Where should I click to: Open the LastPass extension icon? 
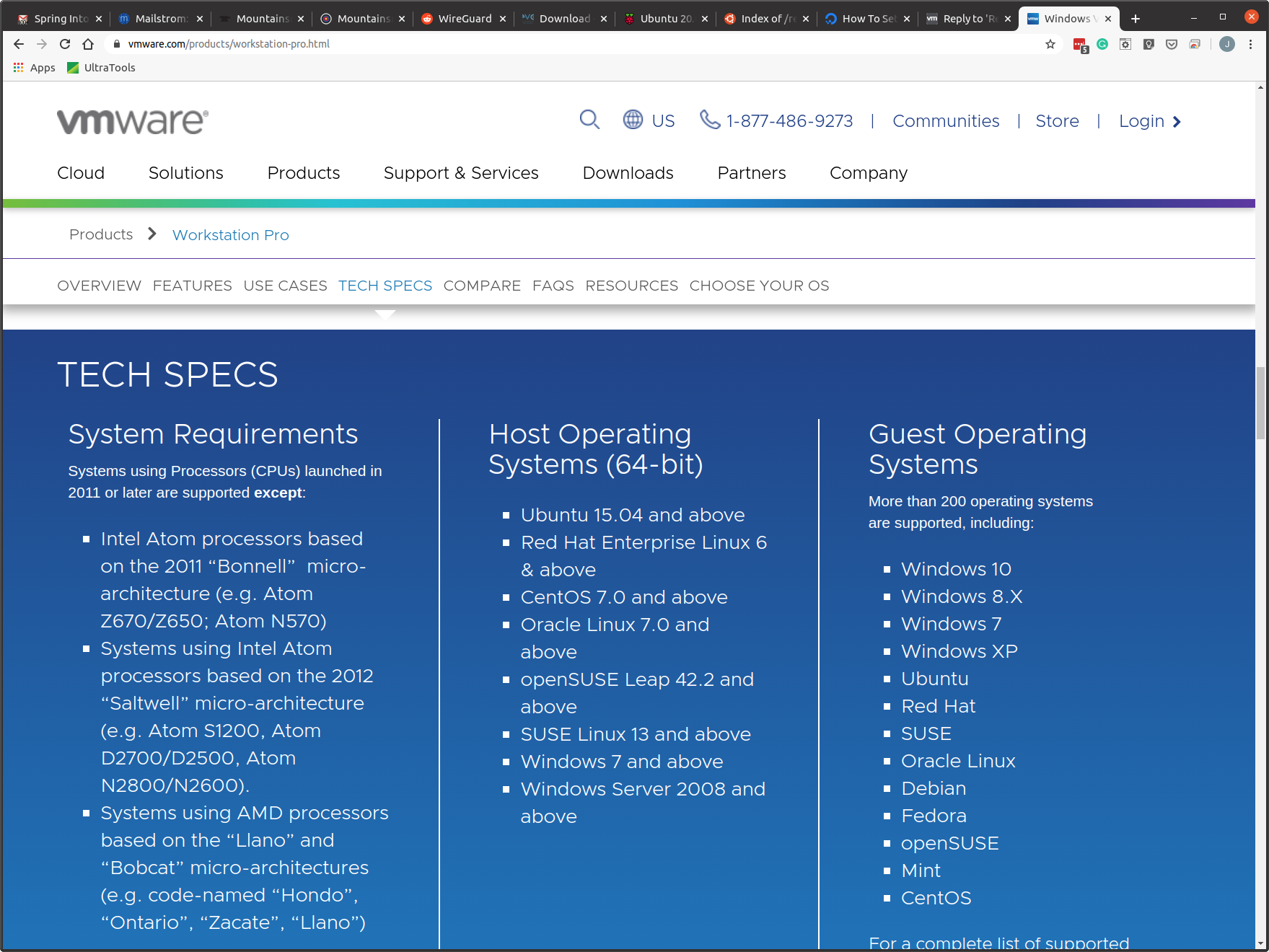pyautogui.click(x=1080, y=45)
